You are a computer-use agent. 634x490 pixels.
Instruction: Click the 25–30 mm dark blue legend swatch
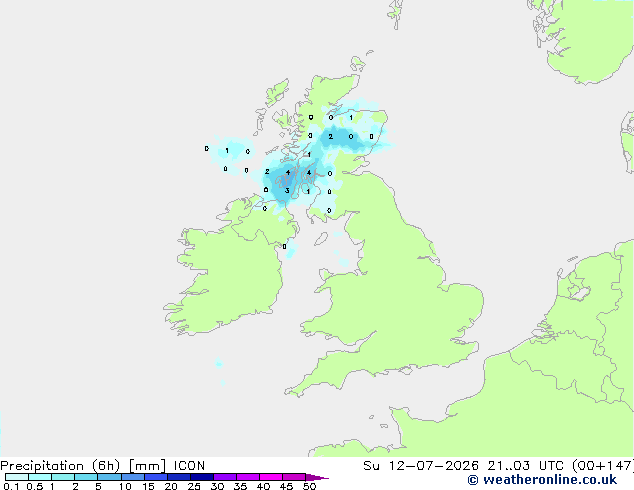click(201, 477)
